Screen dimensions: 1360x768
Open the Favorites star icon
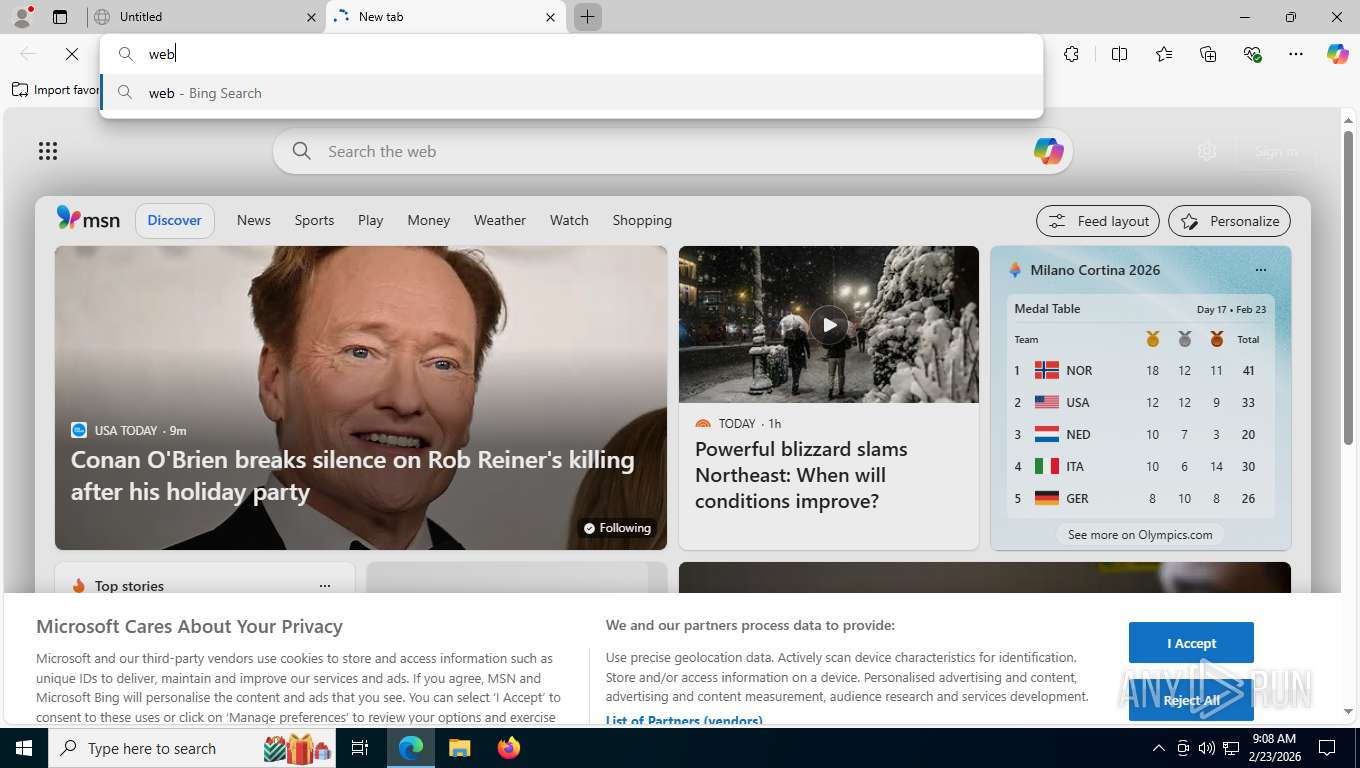[1164, 54]
